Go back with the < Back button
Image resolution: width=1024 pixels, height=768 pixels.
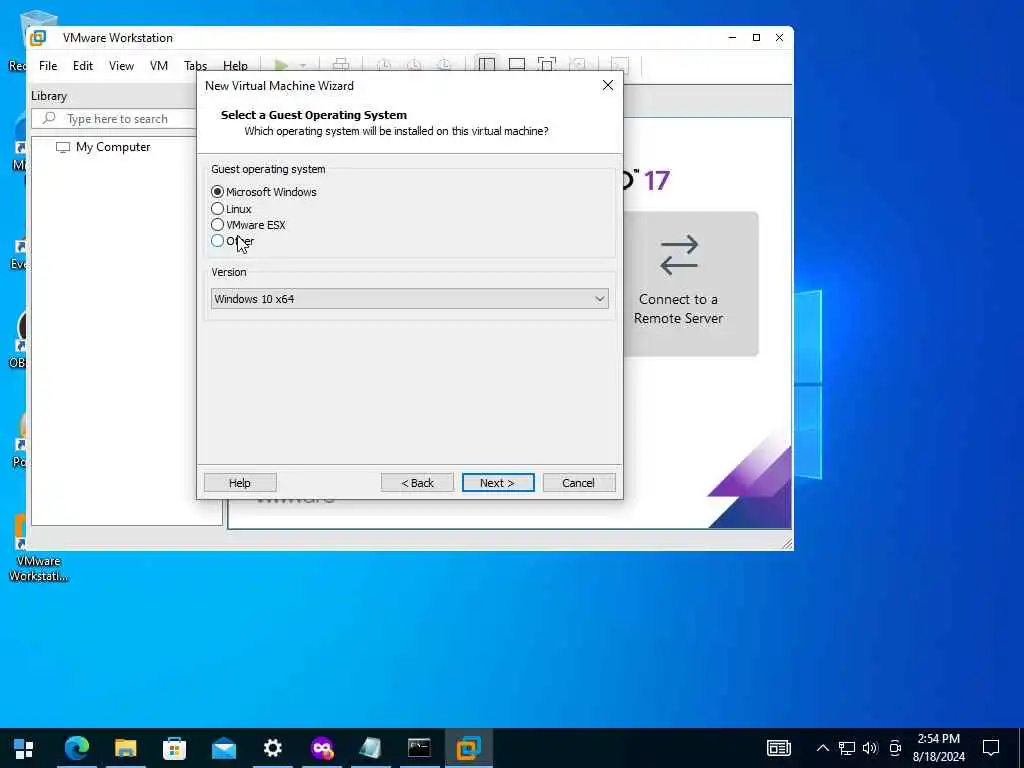pos(417,483)
